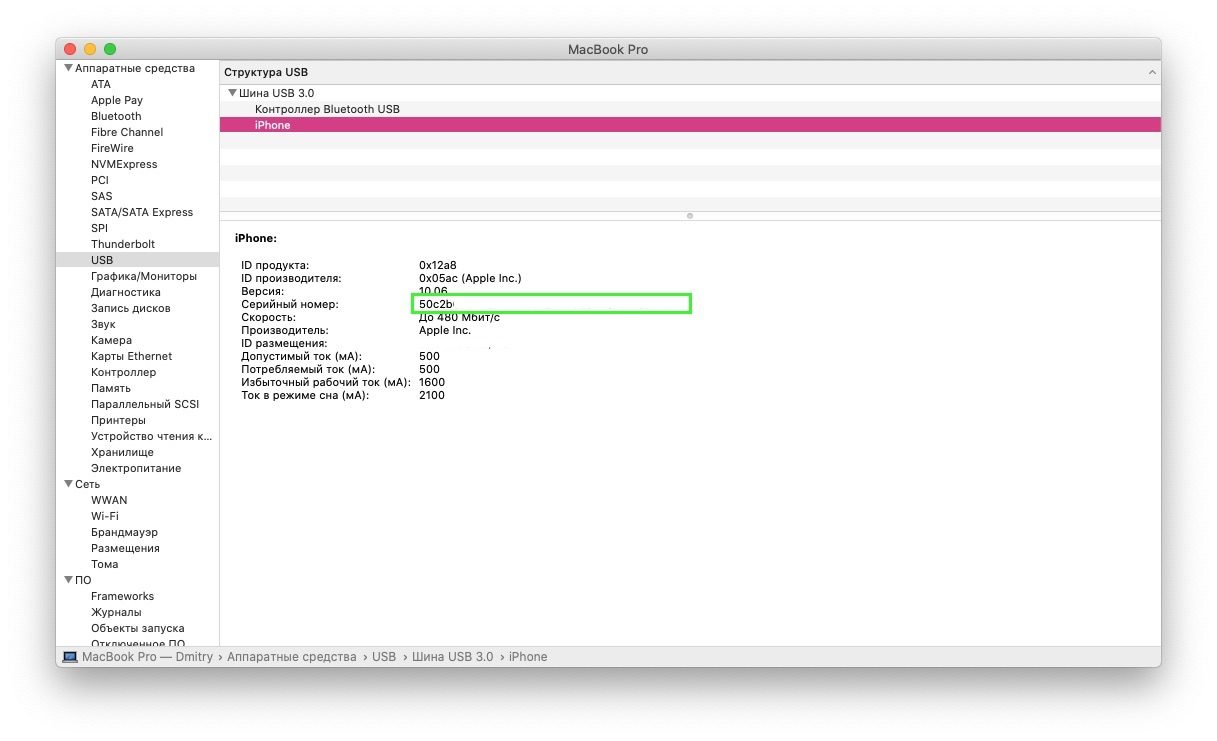Select SATA/SATA Express item
Screen dimensions: 1217x741
pos(142,212)
